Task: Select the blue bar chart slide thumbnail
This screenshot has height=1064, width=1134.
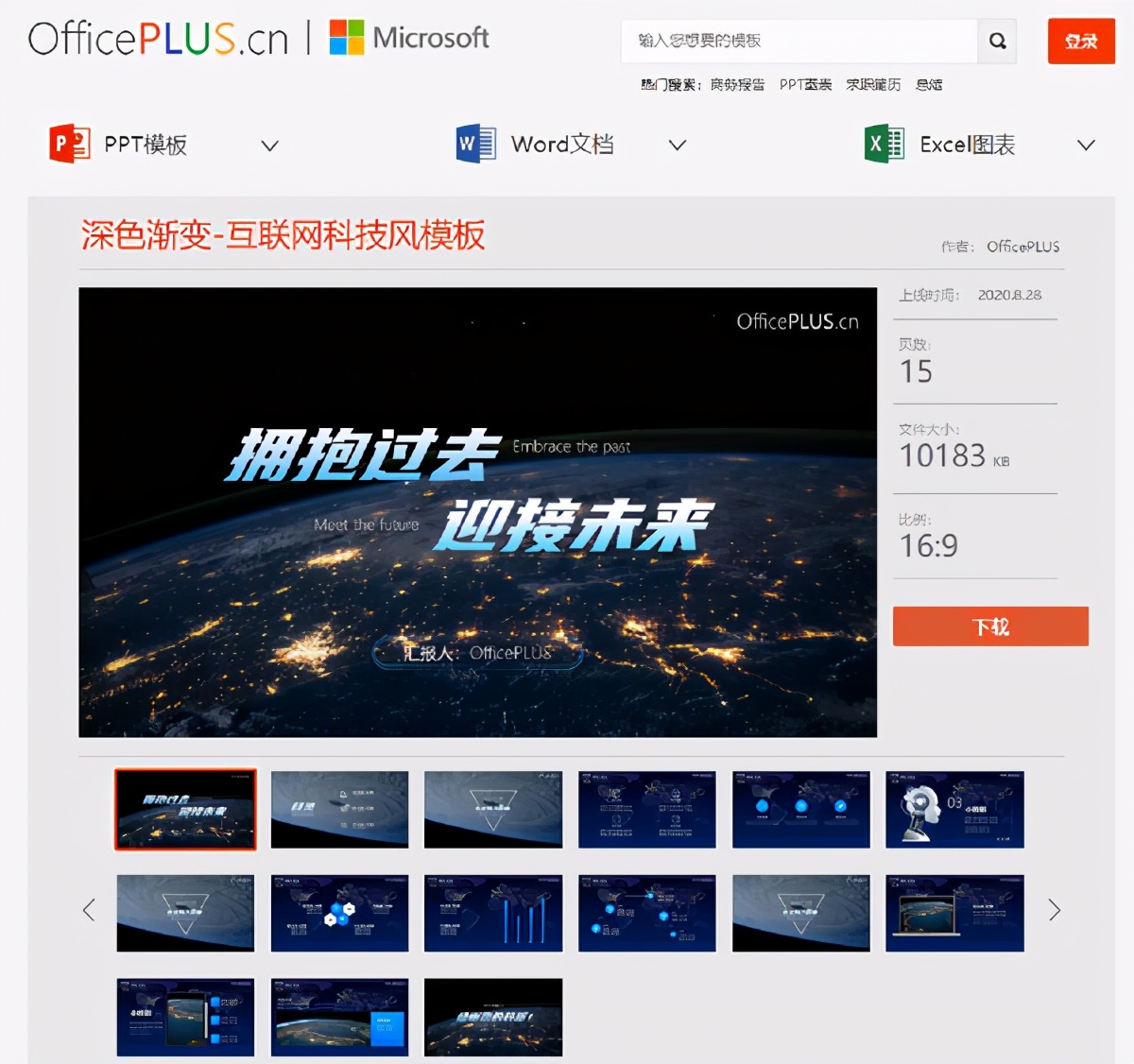Action: (493, 913)
